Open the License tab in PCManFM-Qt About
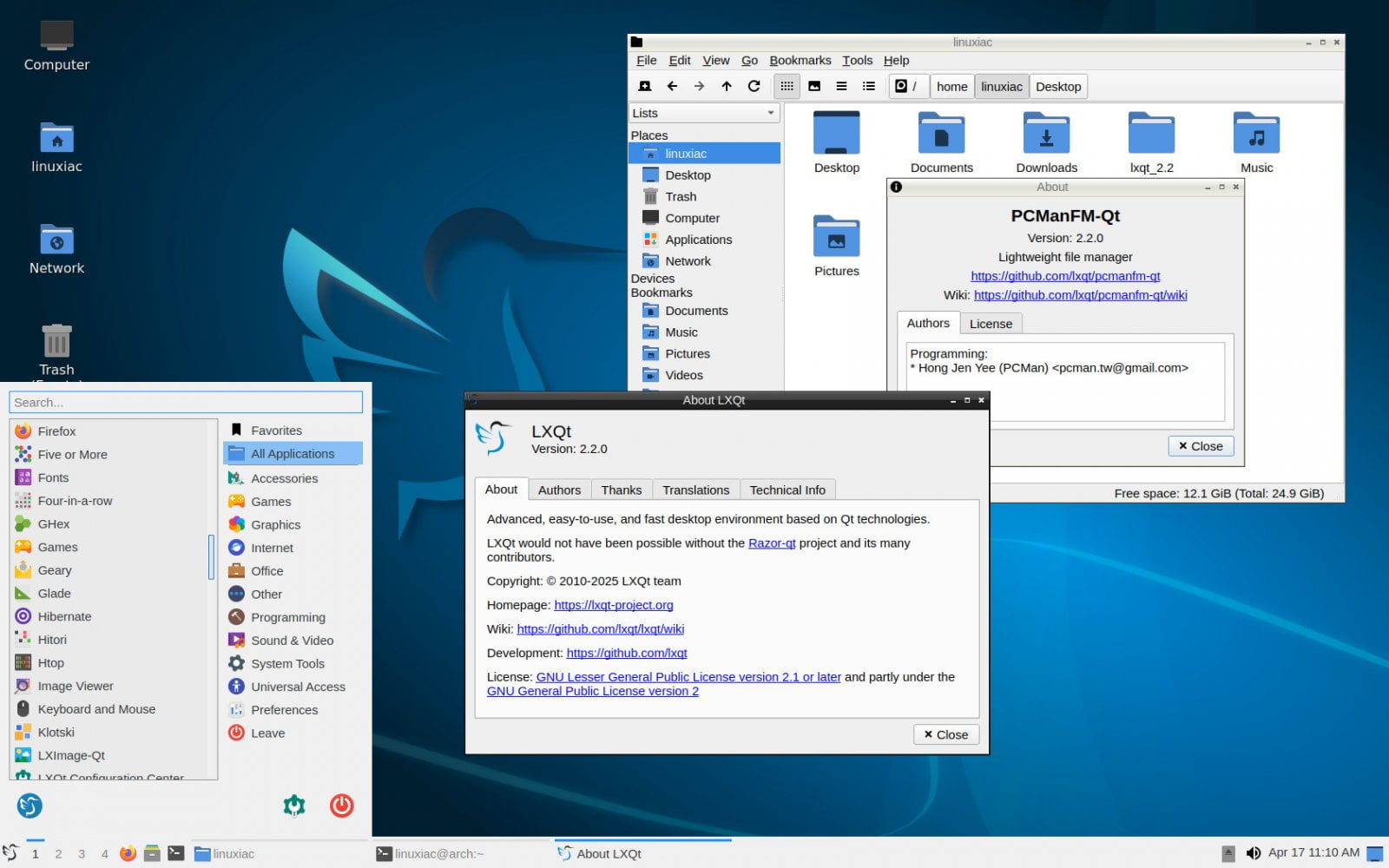The height and width of the screenshot is (868, 1389). click(x=991, y=323)
